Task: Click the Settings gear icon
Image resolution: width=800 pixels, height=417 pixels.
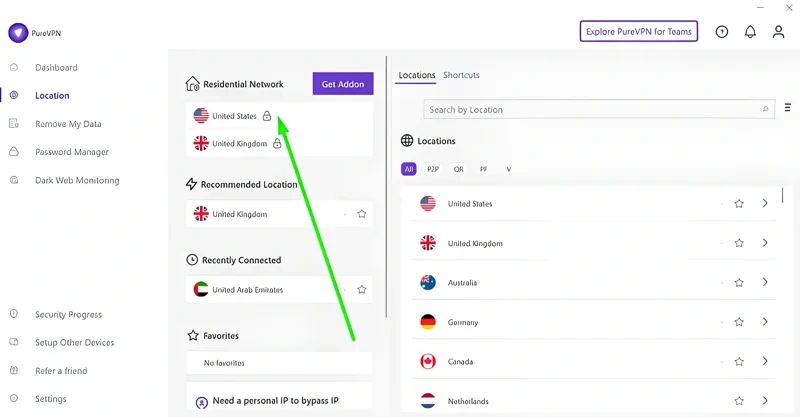Action: tap(14, 399)
